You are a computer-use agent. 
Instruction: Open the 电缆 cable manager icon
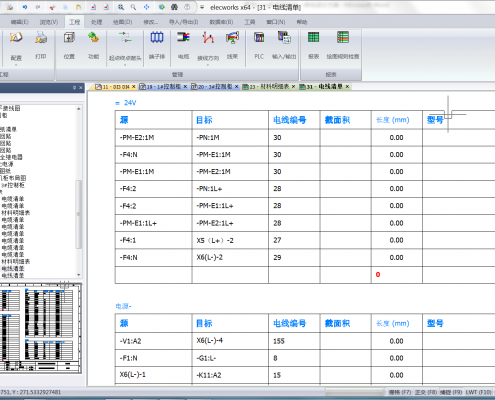[x=183, y=45]
